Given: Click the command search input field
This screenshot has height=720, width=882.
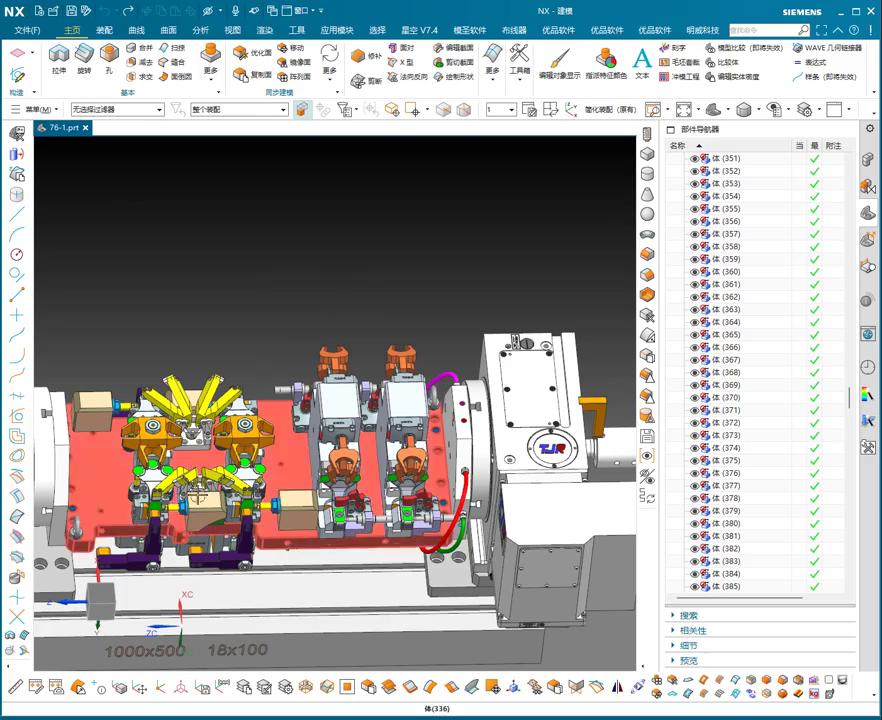Looking at the screenshot, I should pos(763,30).
